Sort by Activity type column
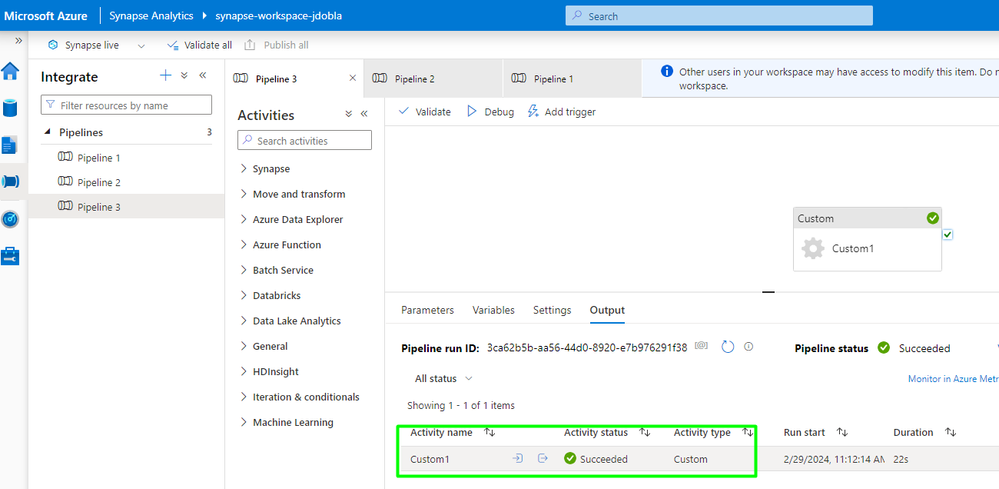The image size is (999, 489). pos(748,432)
